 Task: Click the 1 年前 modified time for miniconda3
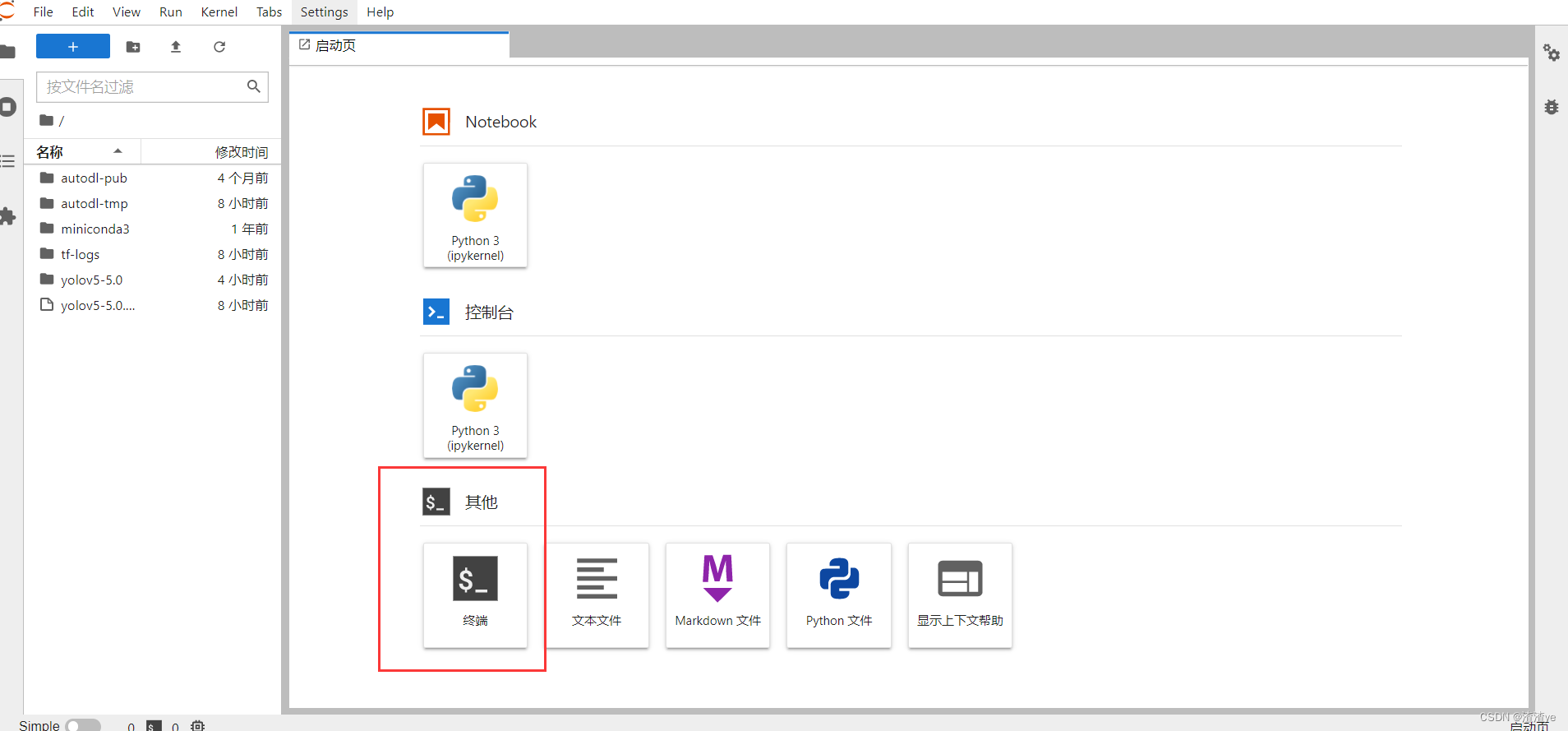click(x=250, y=229)
